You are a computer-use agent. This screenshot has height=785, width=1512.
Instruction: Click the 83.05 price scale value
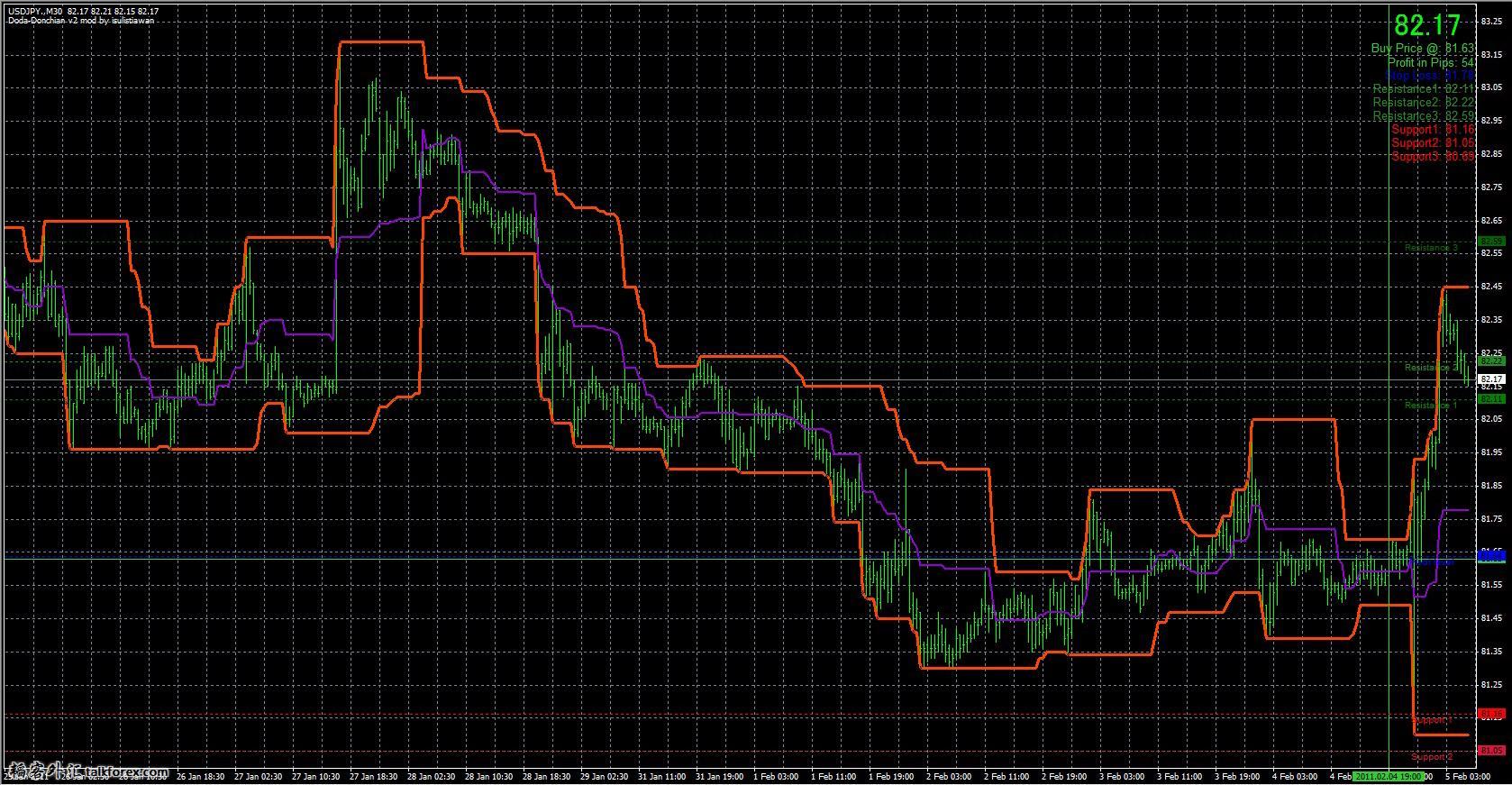pyautogui.click(x=1492, y=88)
